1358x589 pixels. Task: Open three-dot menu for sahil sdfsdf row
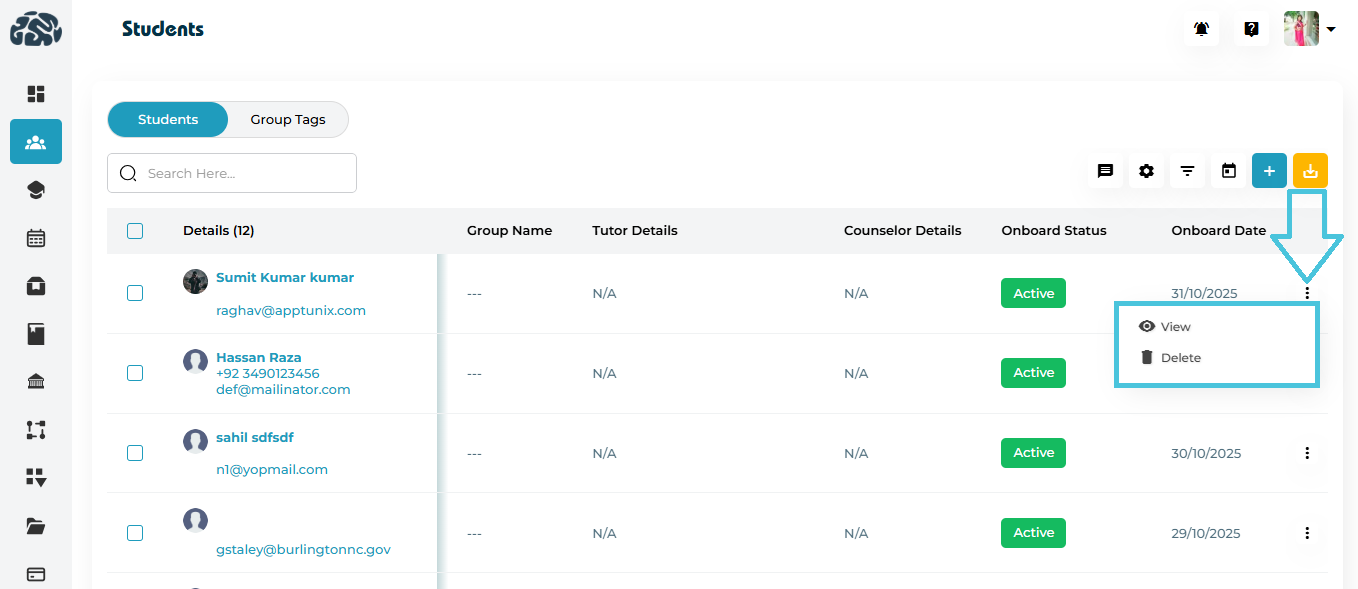1307,453
